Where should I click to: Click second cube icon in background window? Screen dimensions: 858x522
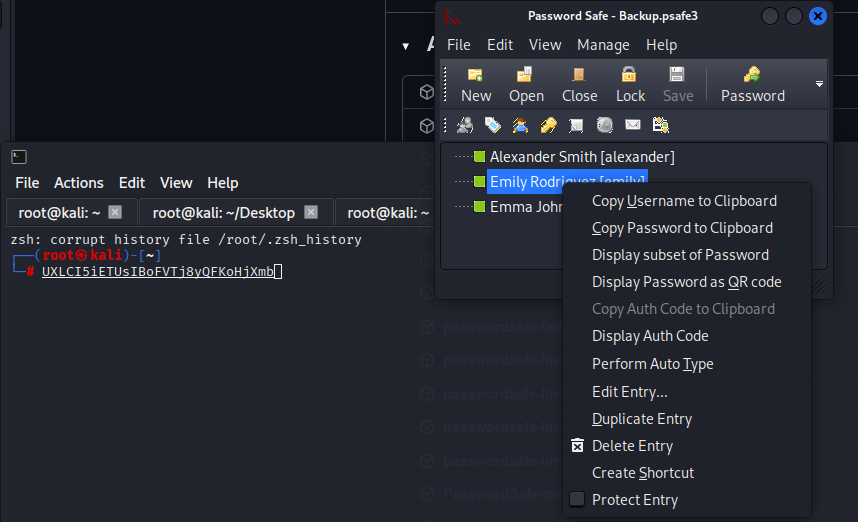point(427,126)
